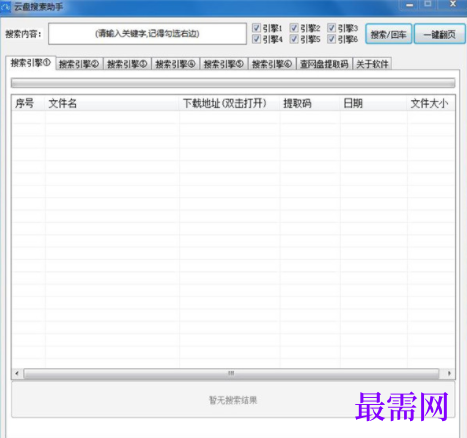Close the 云盘搜索助手 window

452,4
